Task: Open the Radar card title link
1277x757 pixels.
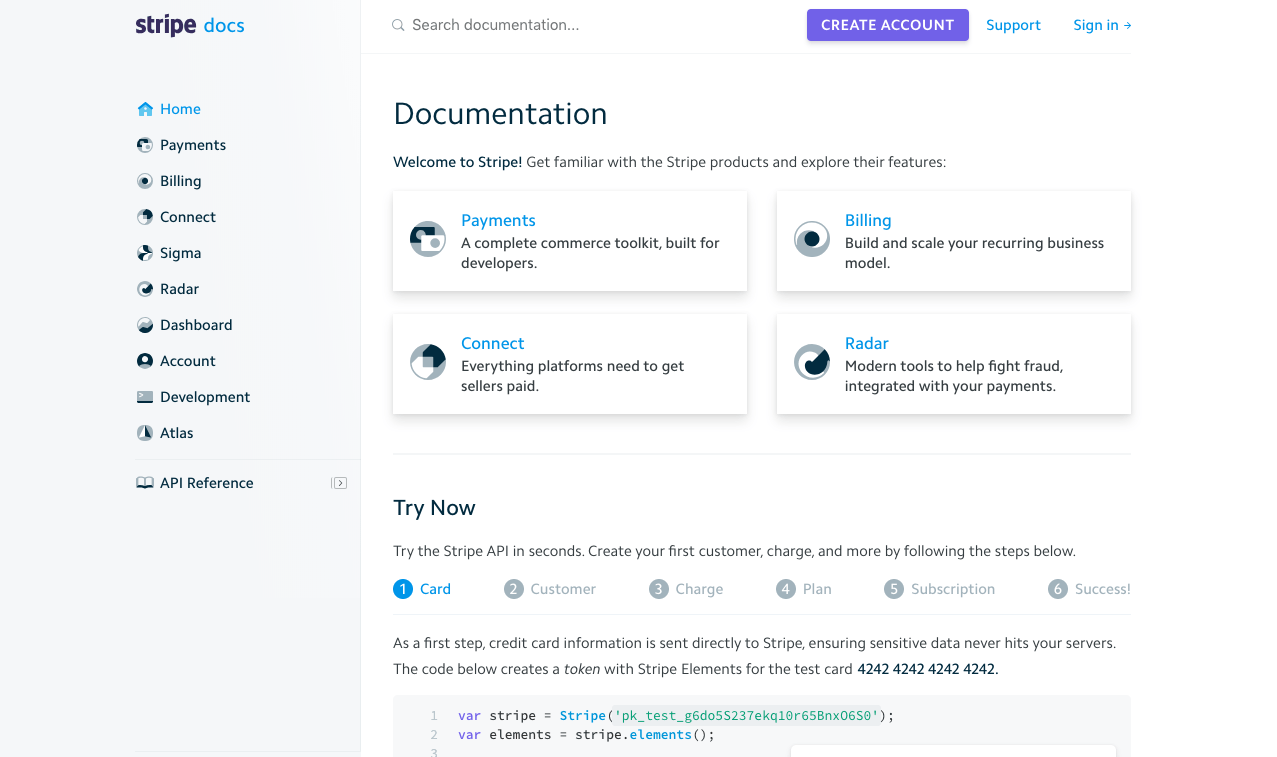Action: click(x=867, y=343)
